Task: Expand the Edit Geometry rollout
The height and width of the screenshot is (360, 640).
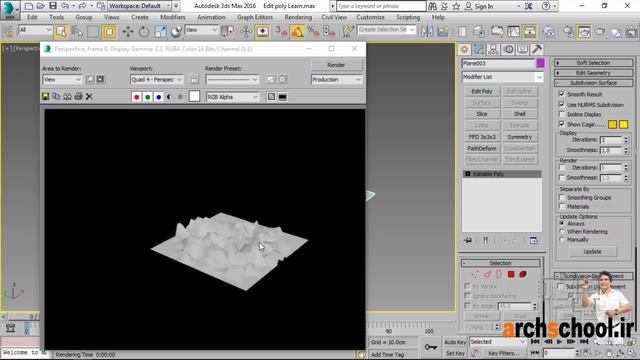Action: pyautogui.click(x=593, y=73)
